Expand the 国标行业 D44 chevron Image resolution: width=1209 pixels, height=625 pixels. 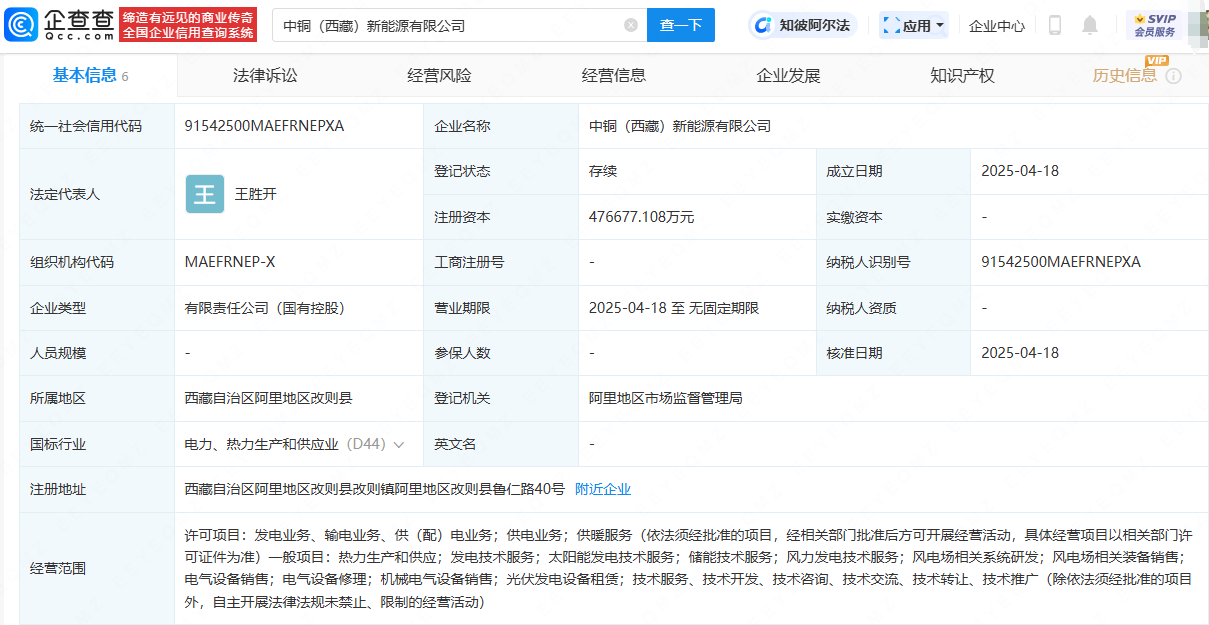click(x=399, y=444)
